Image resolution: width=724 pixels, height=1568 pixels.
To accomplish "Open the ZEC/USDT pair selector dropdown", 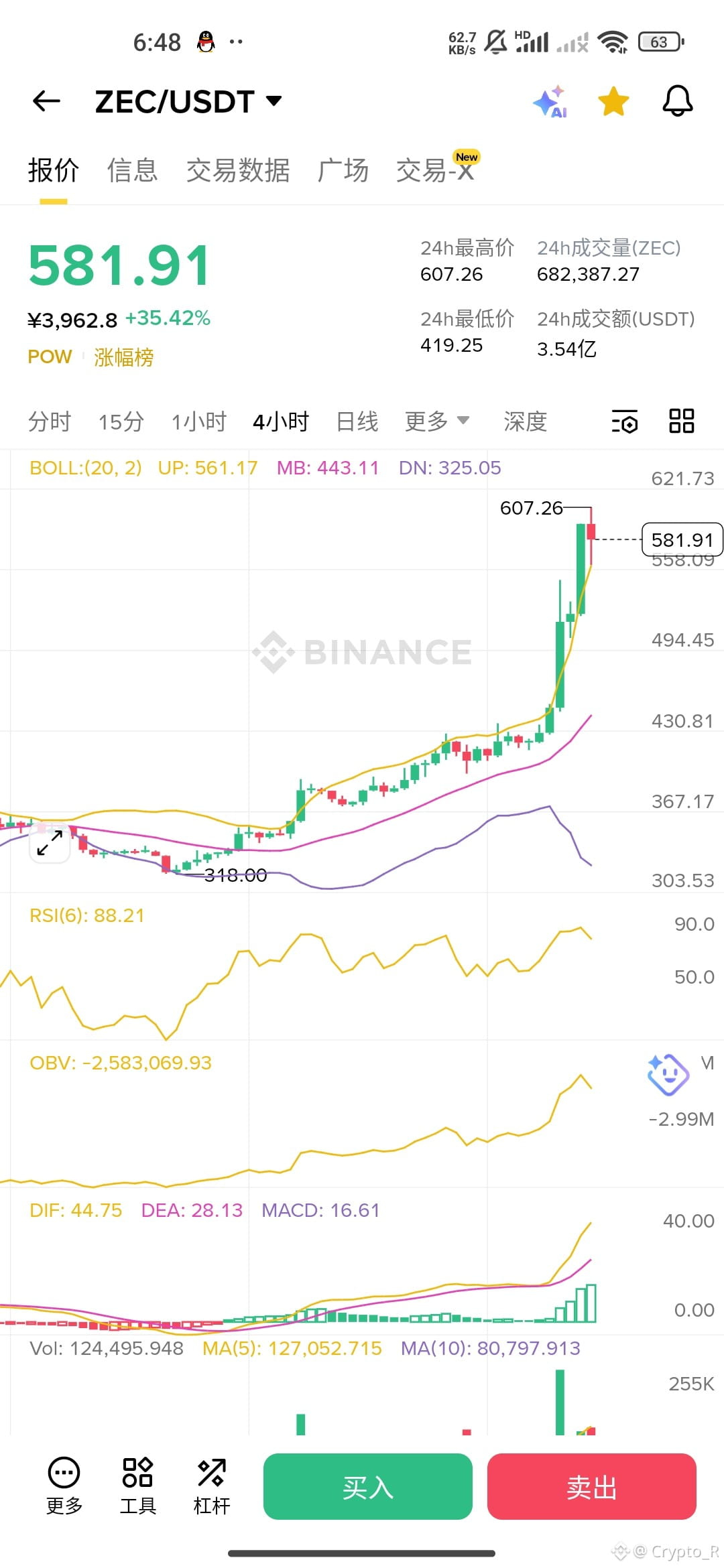I will coord(188,102).
